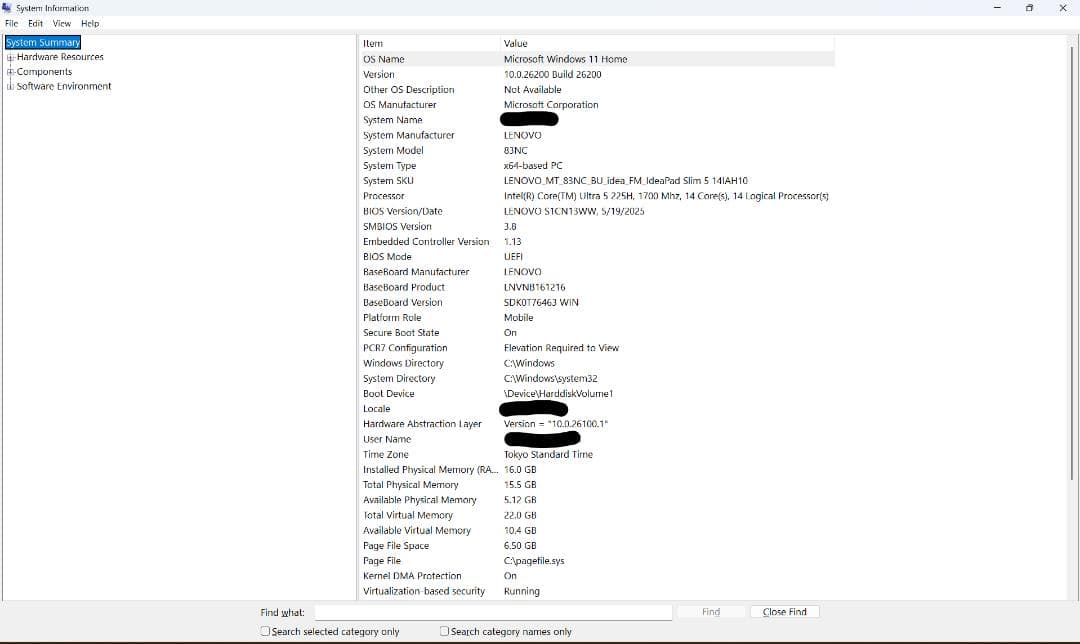Viewport: 1080px width, 644px height.
Task: Click the Close Find button
Action: pyautogui.click(x=785, y=611)
